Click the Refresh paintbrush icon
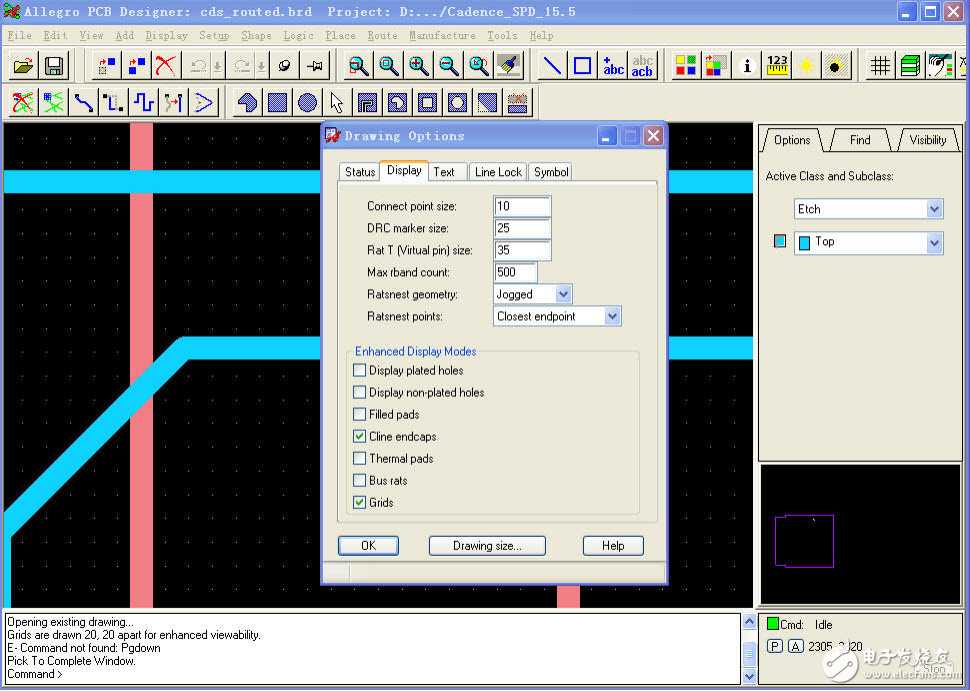This screenshot has width=970, height=691. (x=509, y=66)
